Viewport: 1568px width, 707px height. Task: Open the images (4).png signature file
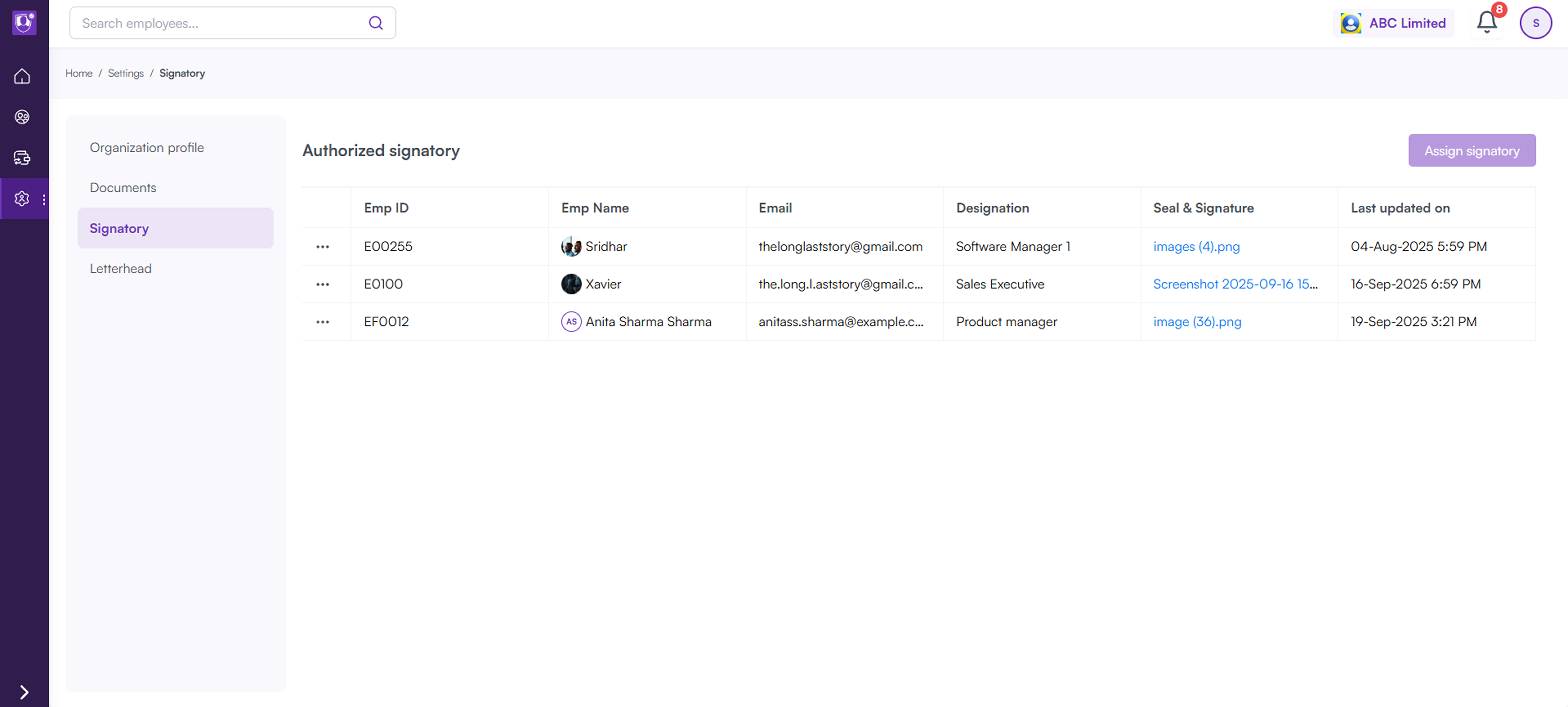point(1196,247)
